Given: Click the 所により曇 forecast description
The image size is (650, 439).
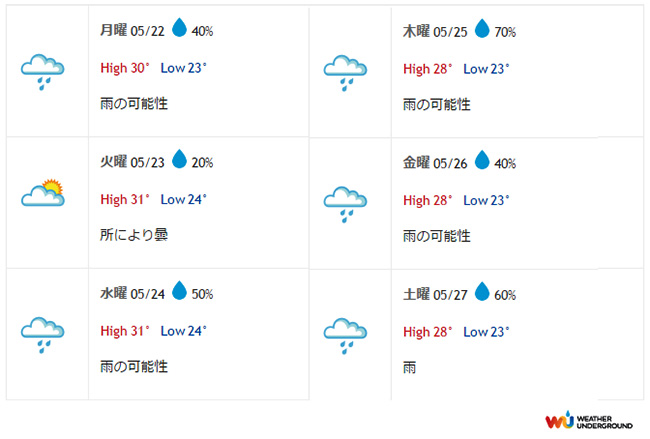Looking at the screenshot, I should pos(134,235).
